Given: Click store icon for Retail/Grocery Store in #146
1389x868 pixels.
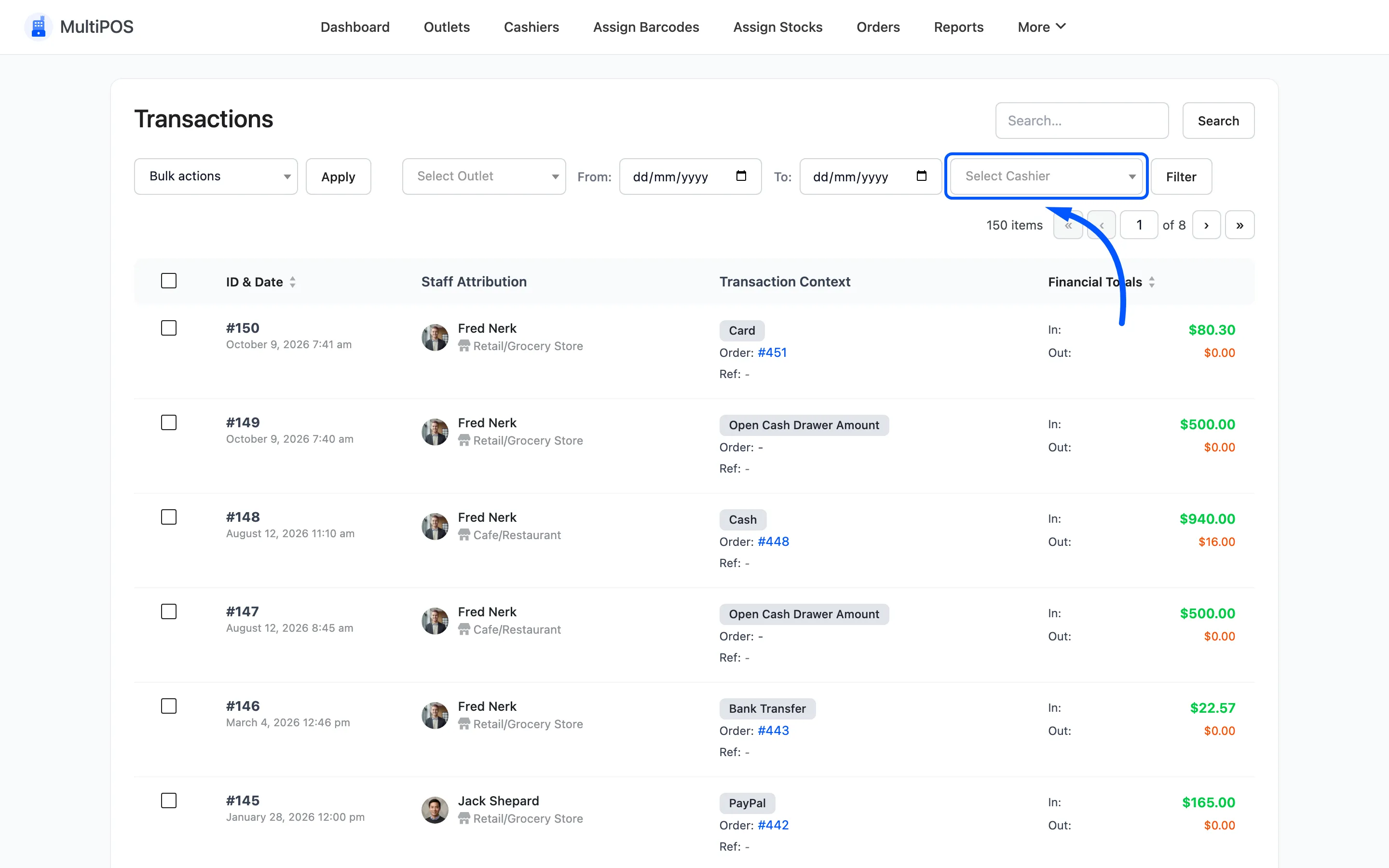Looking at the screenshot, I should click(x=464, y=724).
